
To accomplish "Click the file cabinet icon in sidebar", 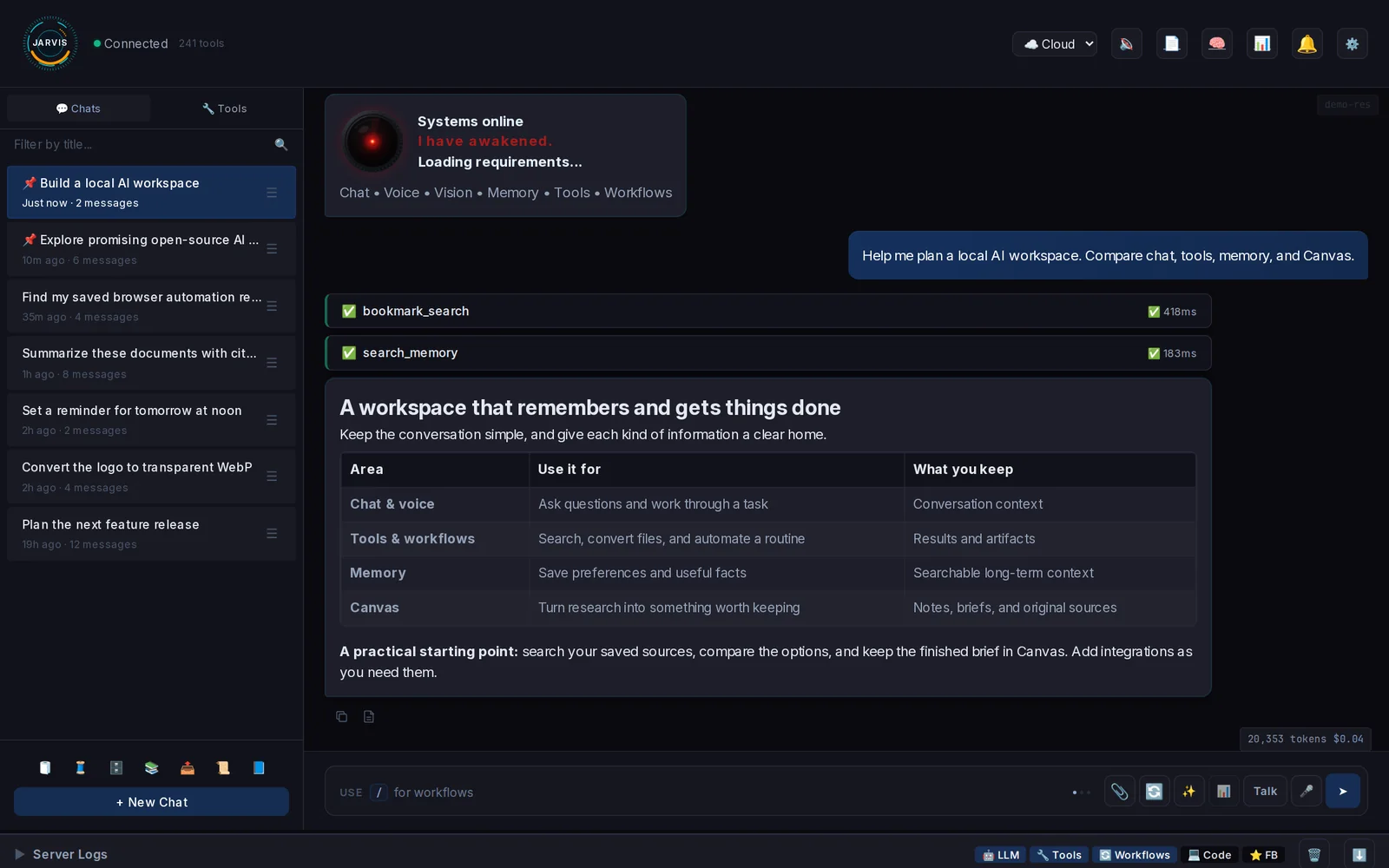I will tap(116, 767).
